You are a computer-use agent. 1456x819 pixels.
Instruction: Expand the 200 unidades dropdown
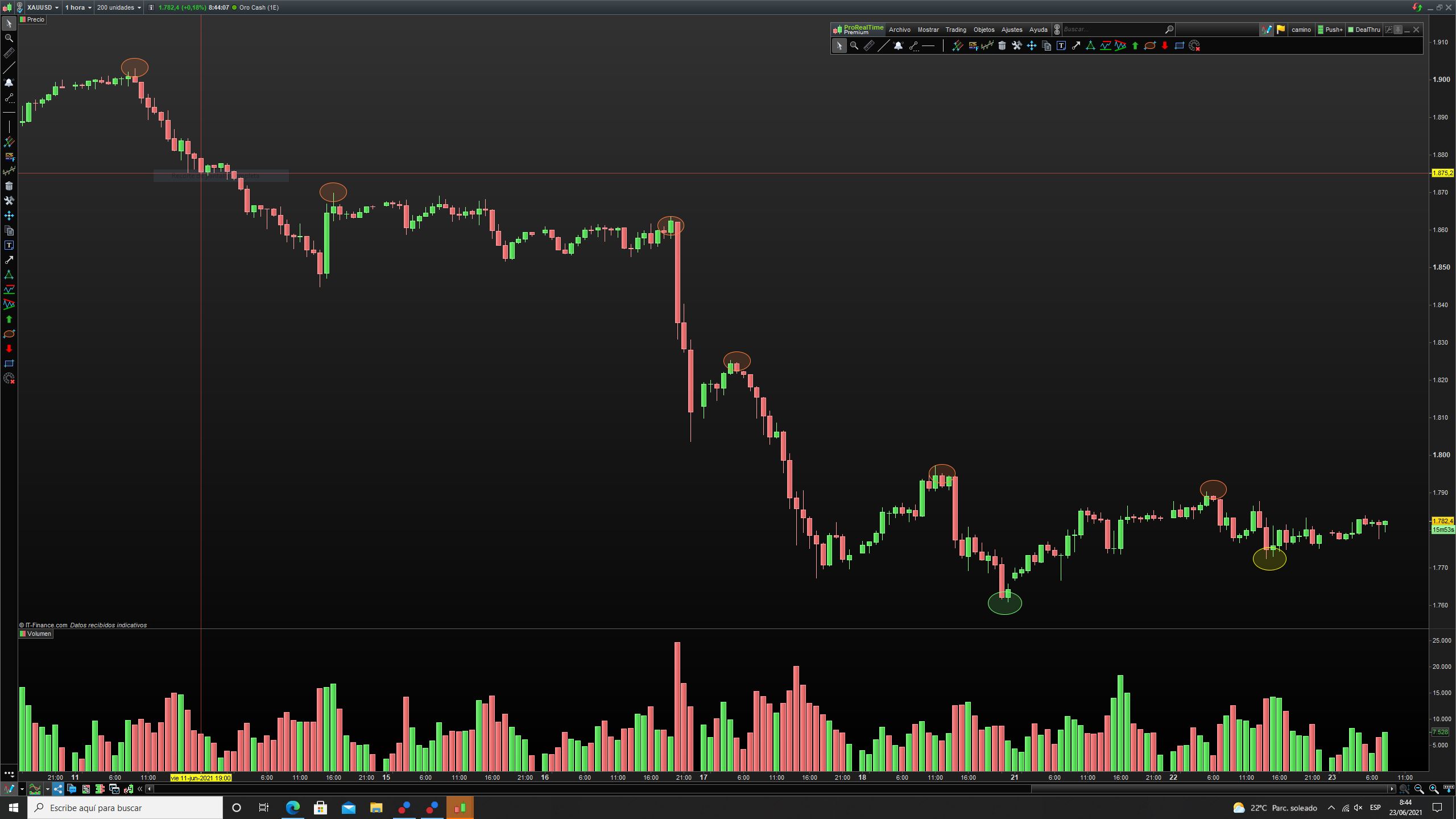[x=118, y=7]
